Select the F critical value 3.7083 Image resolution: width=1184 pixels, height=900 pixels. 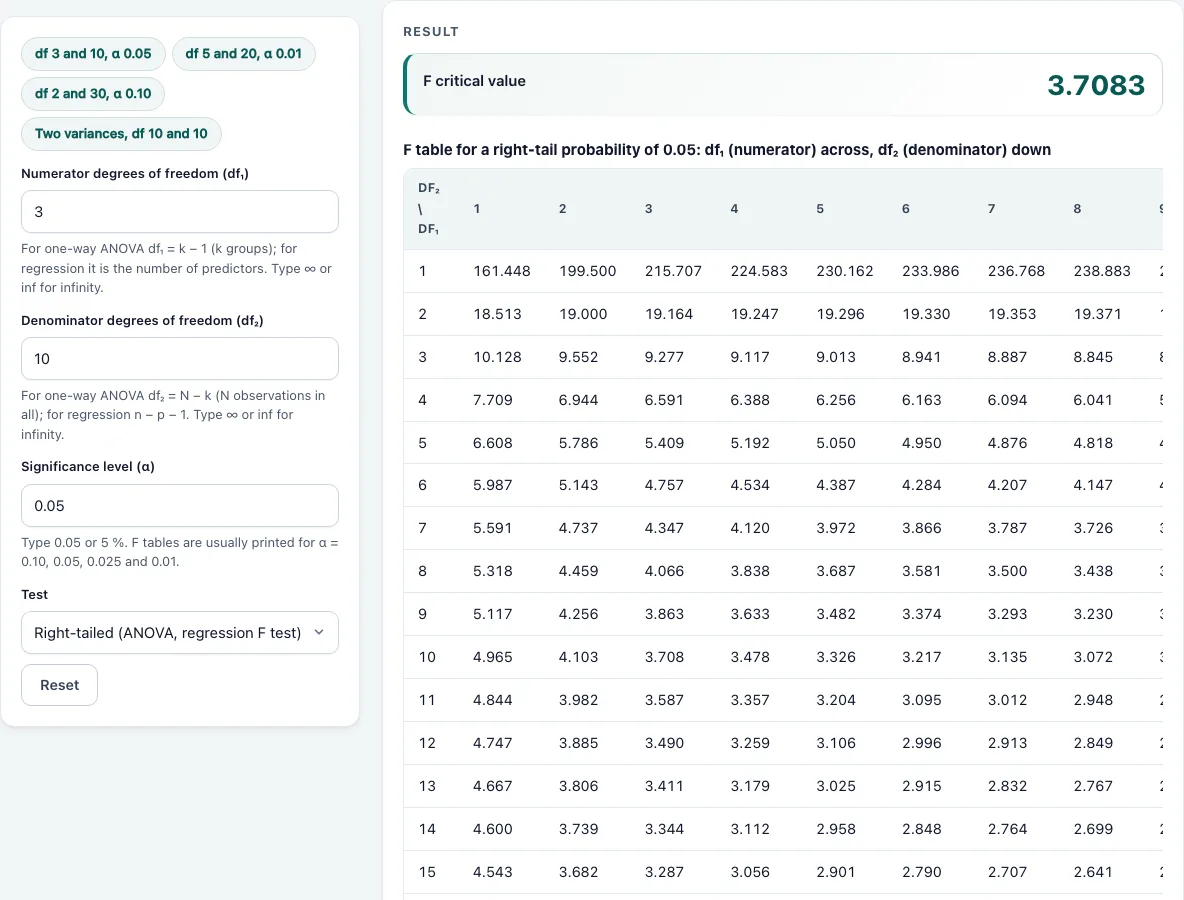(1096, 85)
